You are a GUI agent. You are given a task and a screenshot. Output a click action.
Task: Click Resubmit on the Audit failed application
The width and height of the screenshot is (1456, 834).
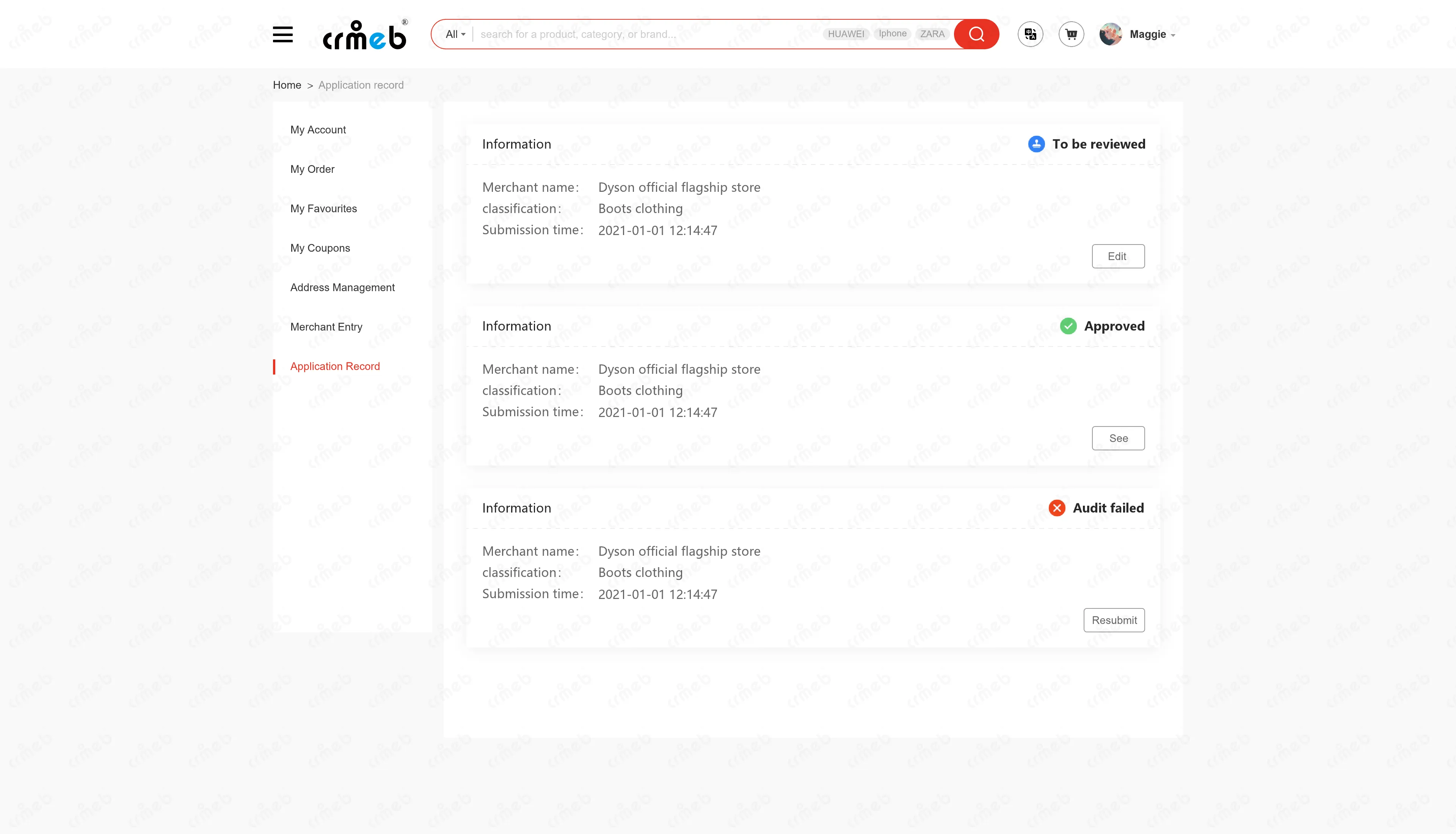[1114, 620]
